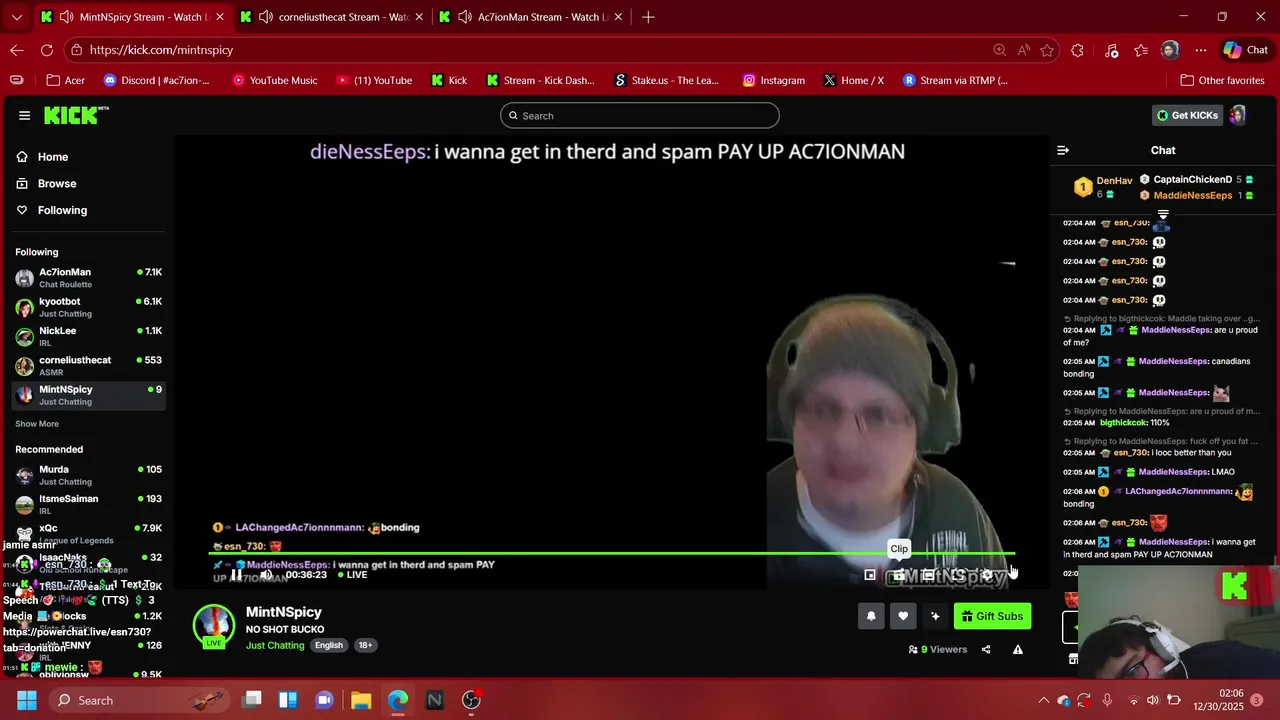Click the share stream icon
Viewport: 1280px width, 720px height.
point(986,650)
